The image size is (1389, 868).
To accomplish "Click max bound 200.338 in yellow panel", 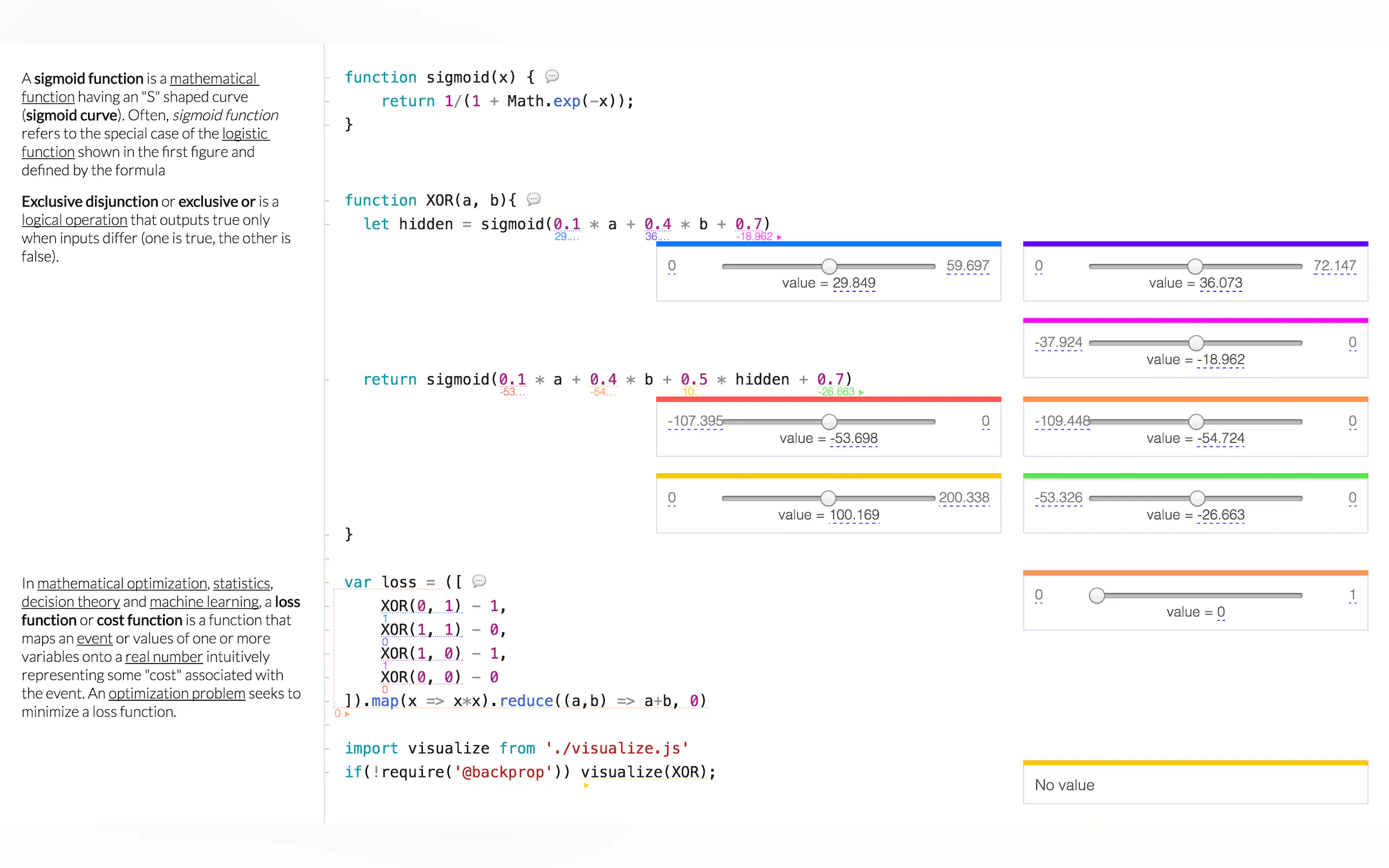I will coord(964,498).
